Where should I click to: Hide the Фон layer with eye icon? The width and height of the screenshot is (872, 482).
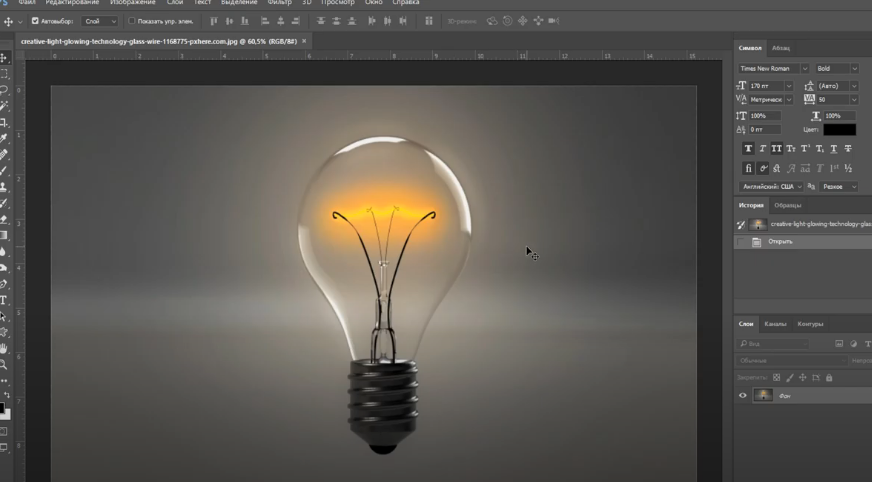[x=742, y=396]
